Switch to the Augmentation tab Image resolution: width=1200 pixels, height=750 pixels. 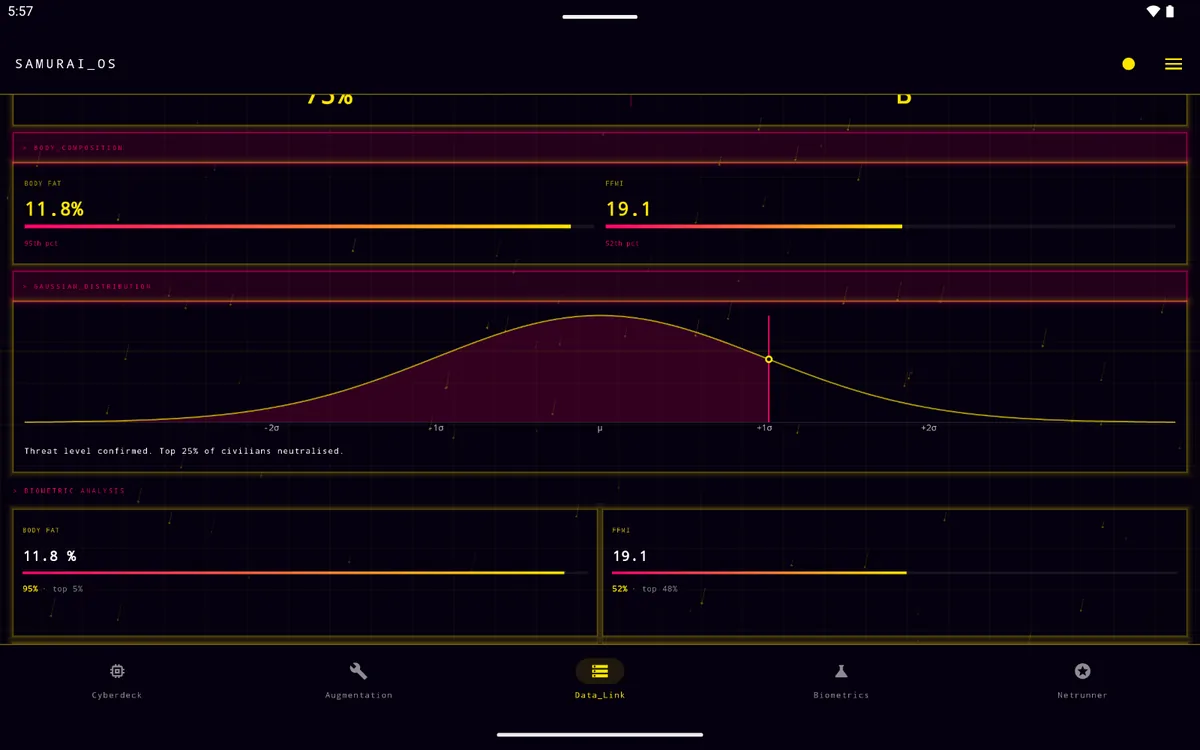coord(359,681)
